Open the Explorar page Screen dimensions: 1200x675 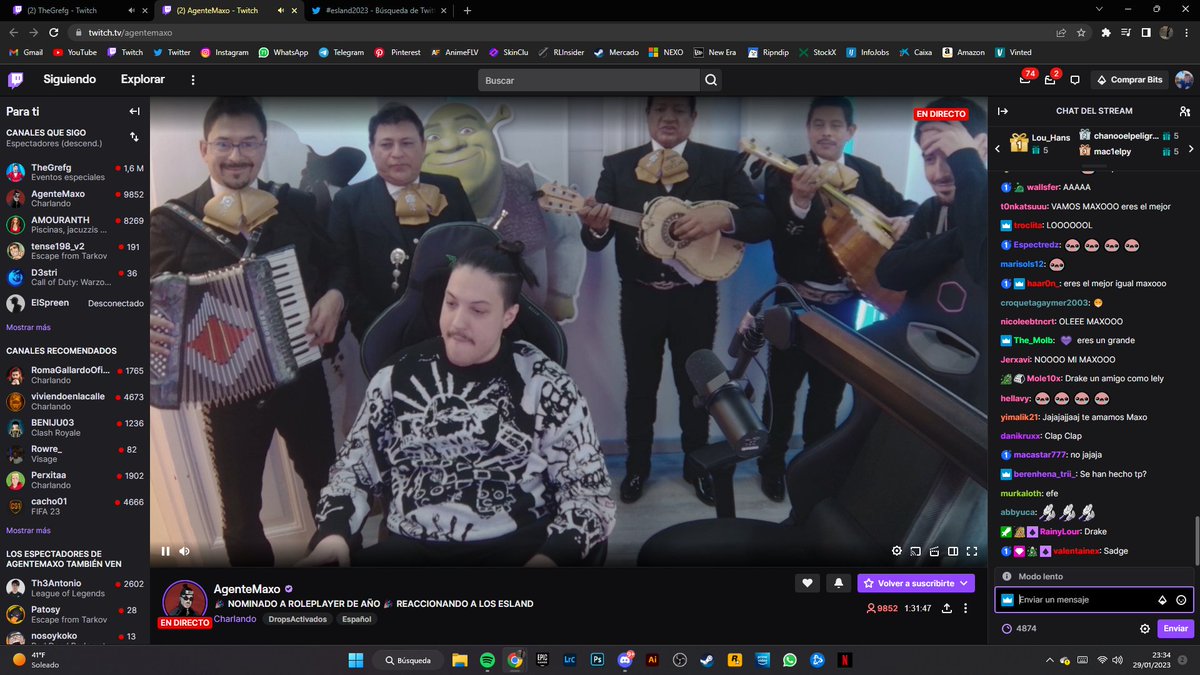[143, 80]
